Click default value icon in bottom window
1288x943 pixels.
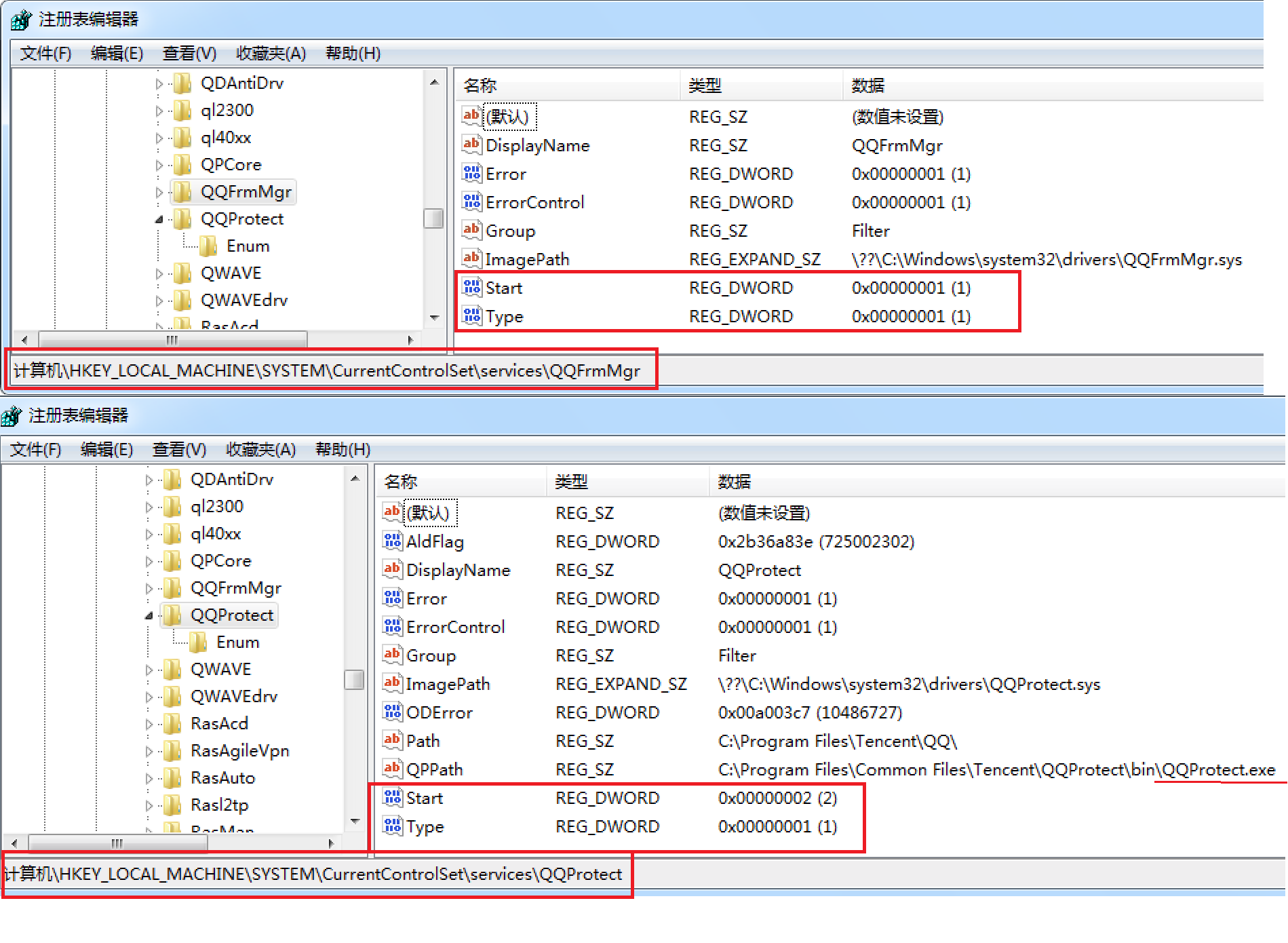point(392,512)
